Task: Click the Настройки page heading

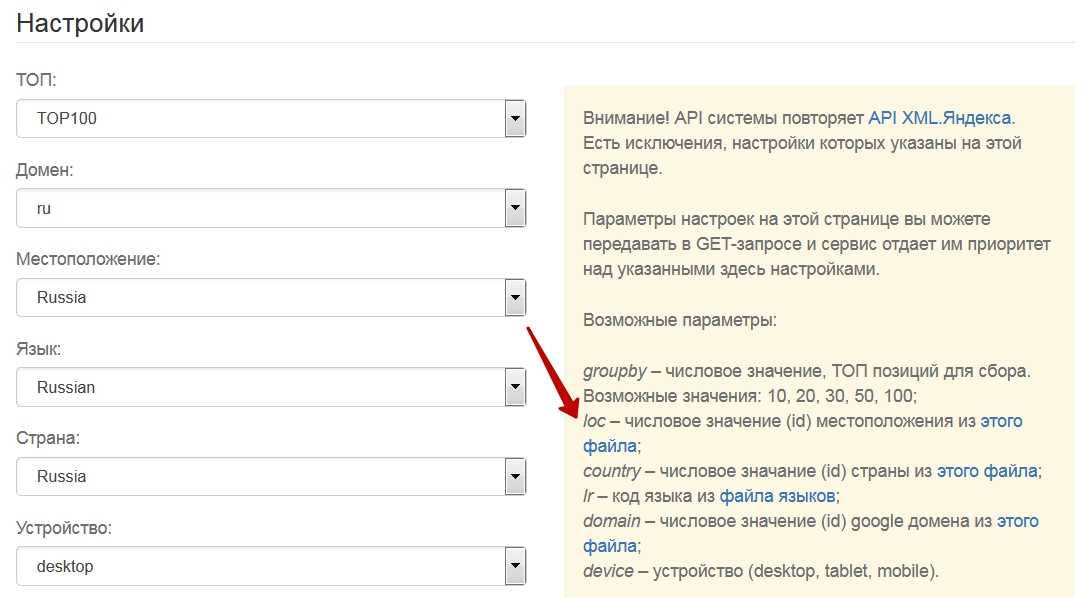Action: pyautogui.click(x=81, y=23)
